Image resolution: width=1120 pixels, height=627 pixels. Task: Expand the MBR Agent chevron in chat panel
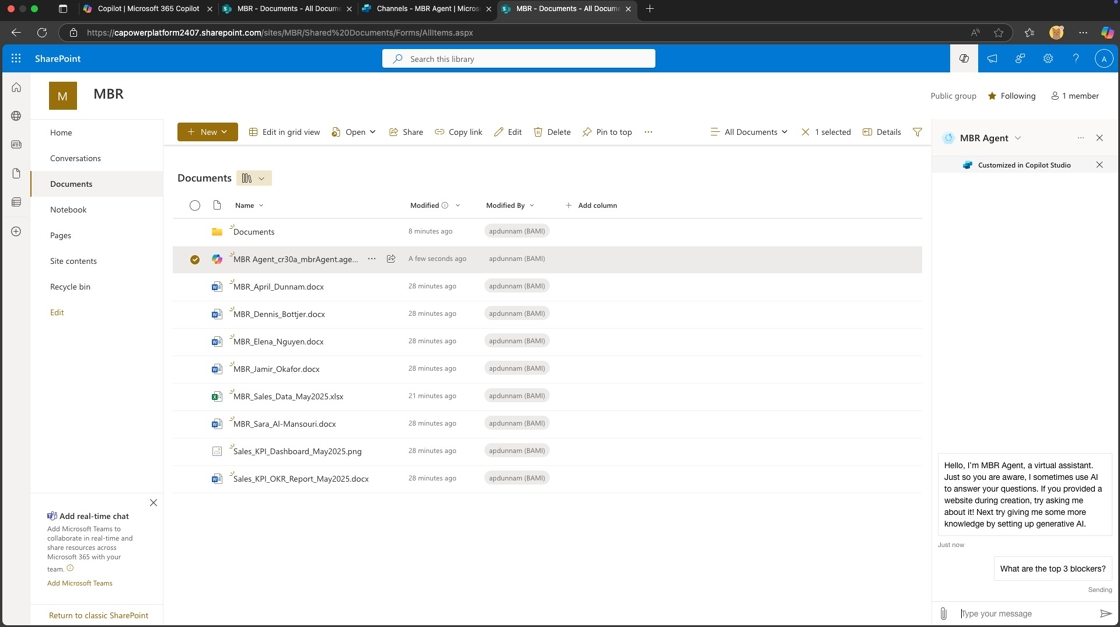tap(1018, 138)
